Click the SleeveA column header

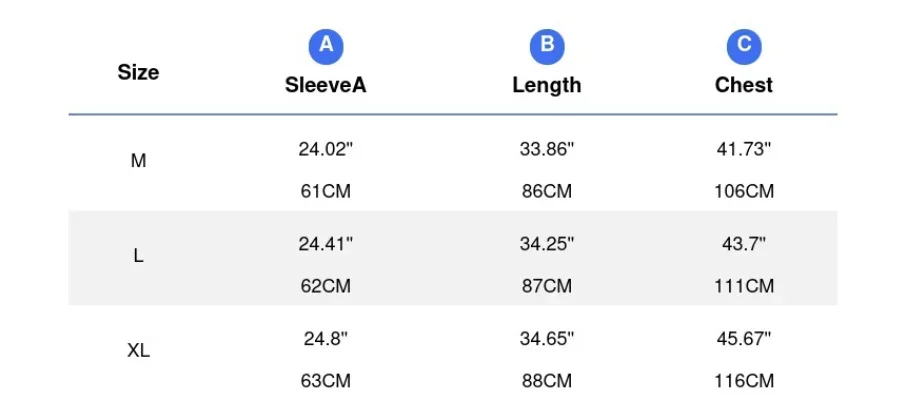pos(326,85)
